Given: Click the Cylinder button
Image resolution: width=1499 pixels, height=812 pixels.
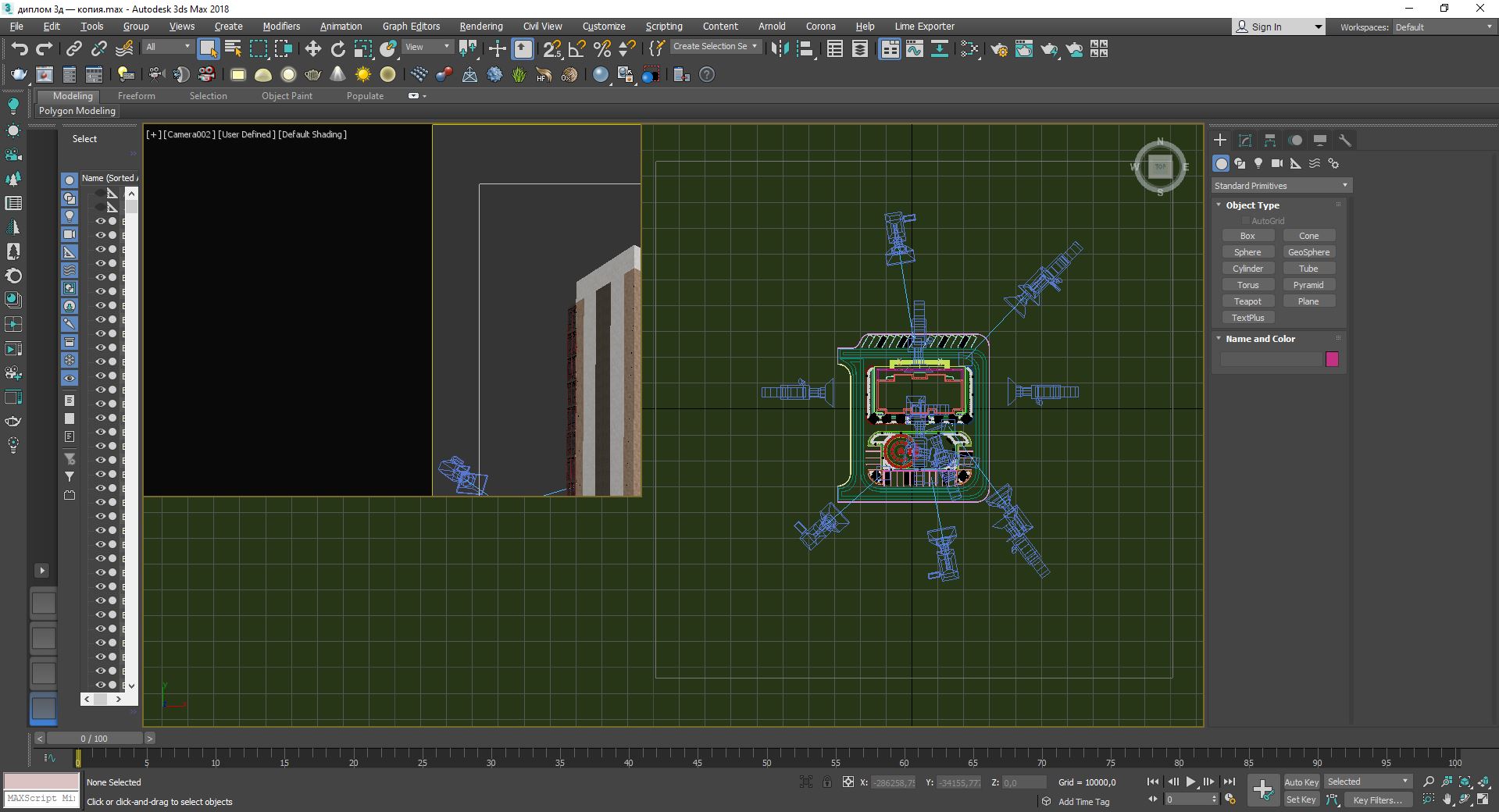Looking at the screenshot, I should click(x=1247, y=269).
